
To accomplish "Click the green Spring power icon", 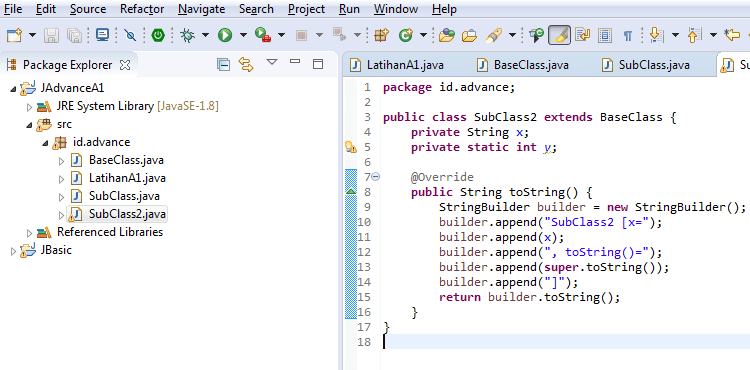I will [x=158, y=35].
